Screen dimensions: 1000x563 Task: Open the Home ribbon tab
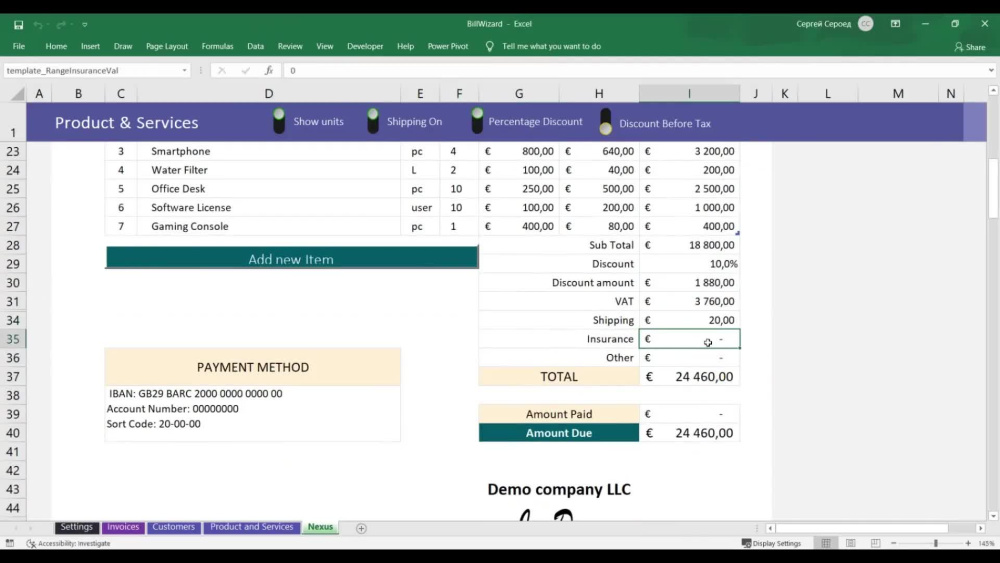coord(56,46)
